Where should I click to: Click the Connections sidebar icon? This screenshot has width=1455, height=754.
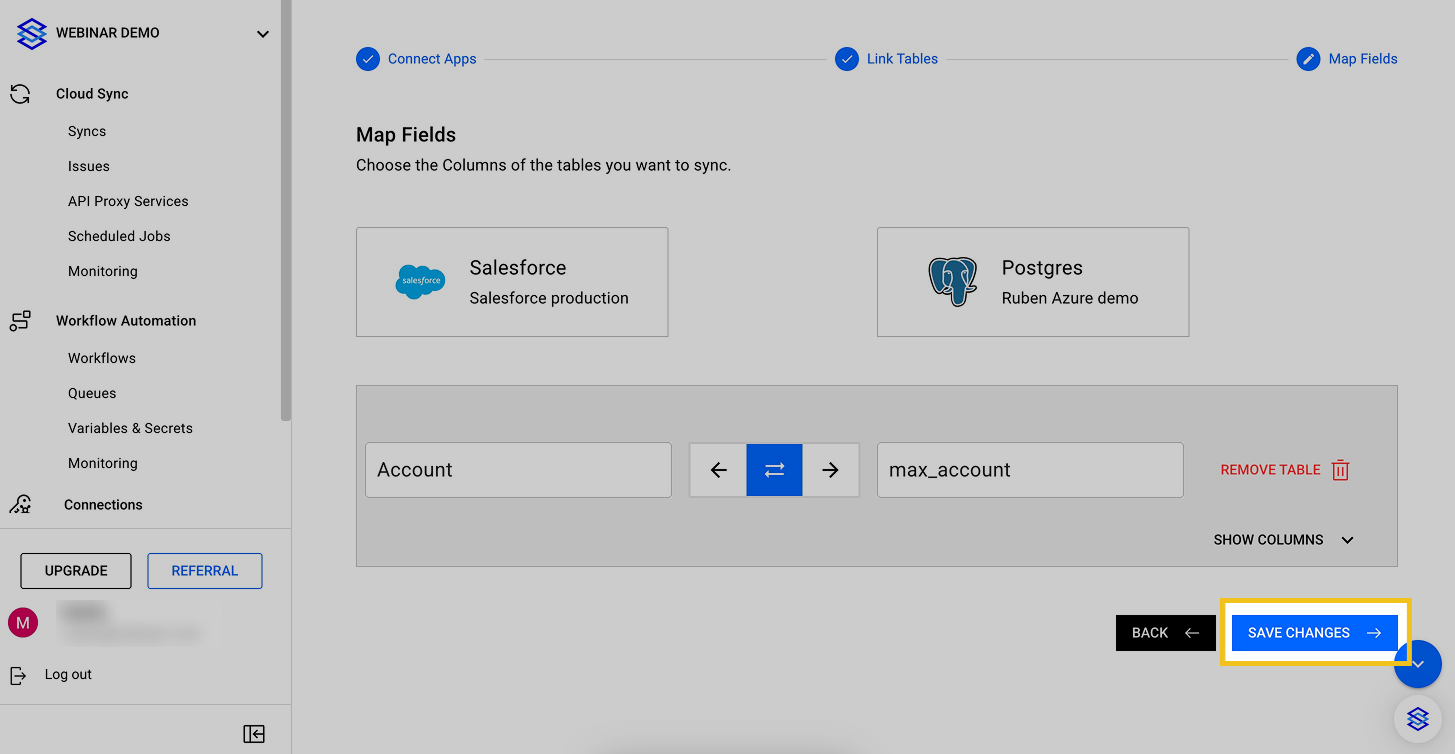[20, 505]
